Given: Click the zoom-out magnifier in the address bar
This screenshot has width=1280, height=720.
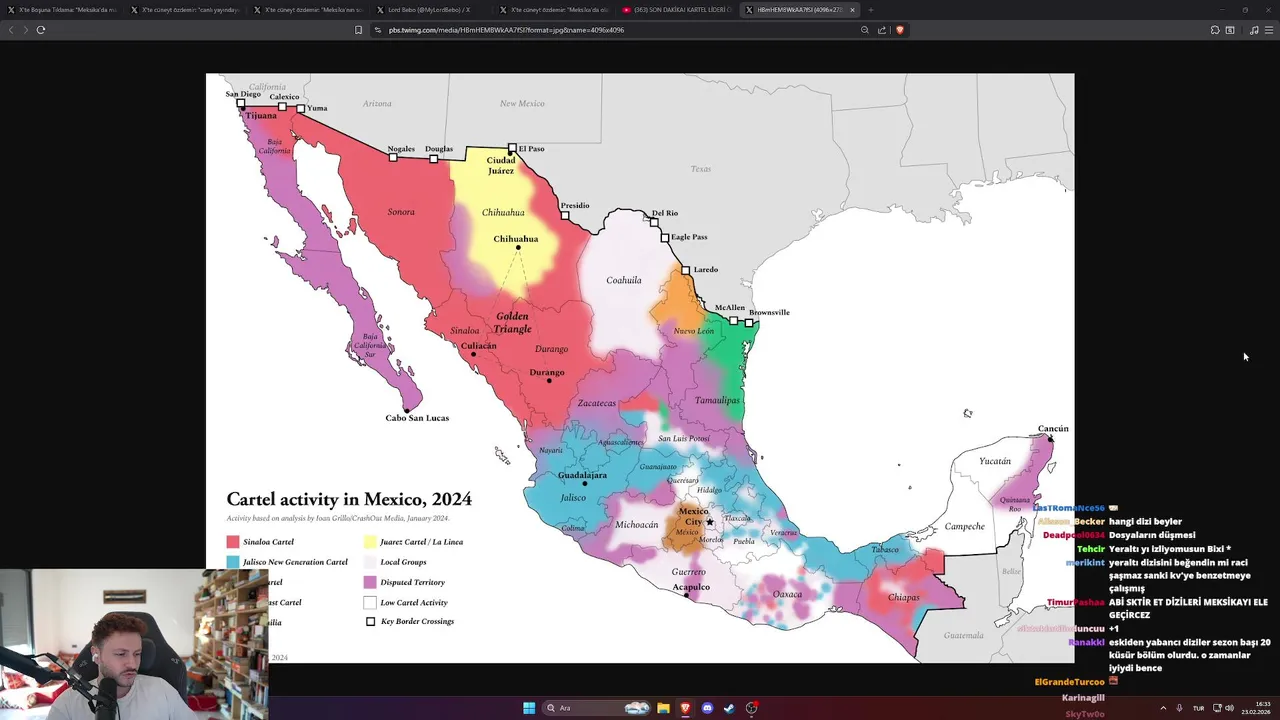Looking at the screenshot, I should coord(865,30).
